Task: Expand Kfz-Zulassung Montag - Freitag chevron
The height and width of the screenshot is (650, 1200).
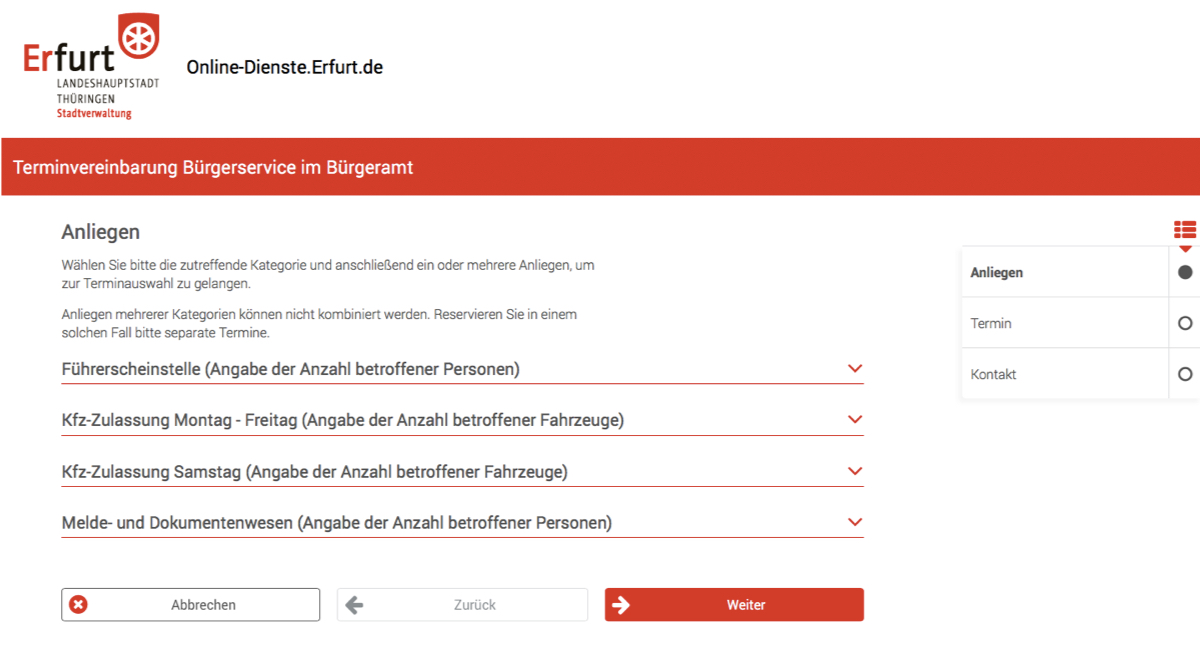Action: (x=855, y=420)
